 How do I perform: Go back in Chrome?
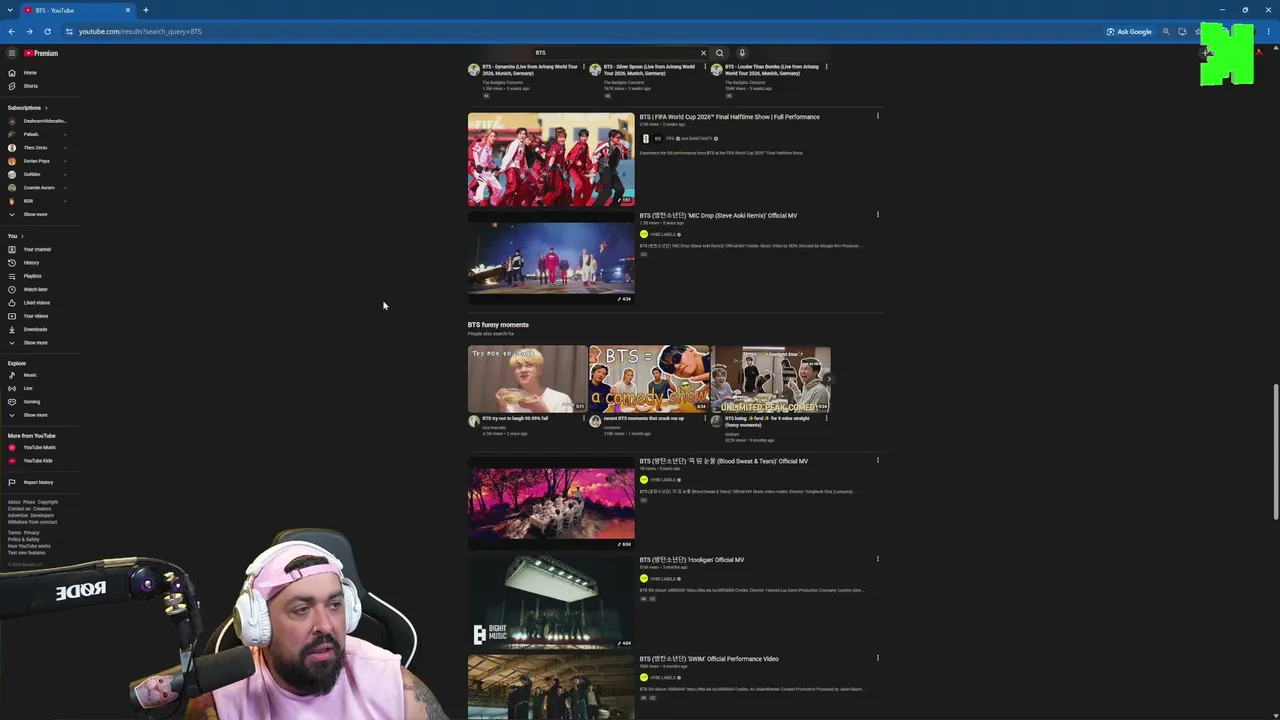[12, 31]
